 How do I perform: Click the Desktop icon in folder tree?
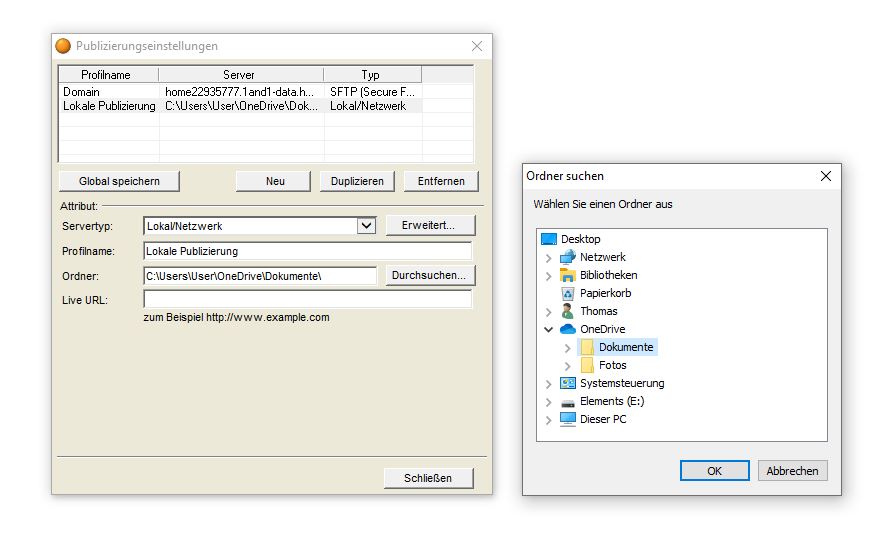pyautogui.click(x=548, y=239)
